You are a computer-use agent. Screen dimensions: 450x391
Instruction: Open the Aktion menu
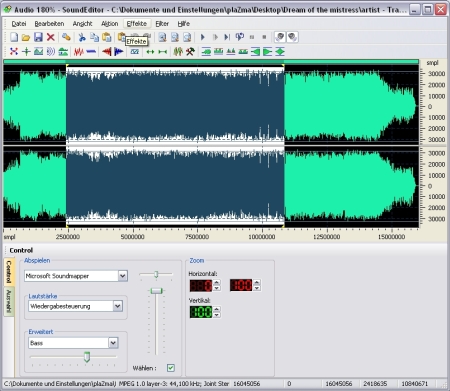click(110, 24)
